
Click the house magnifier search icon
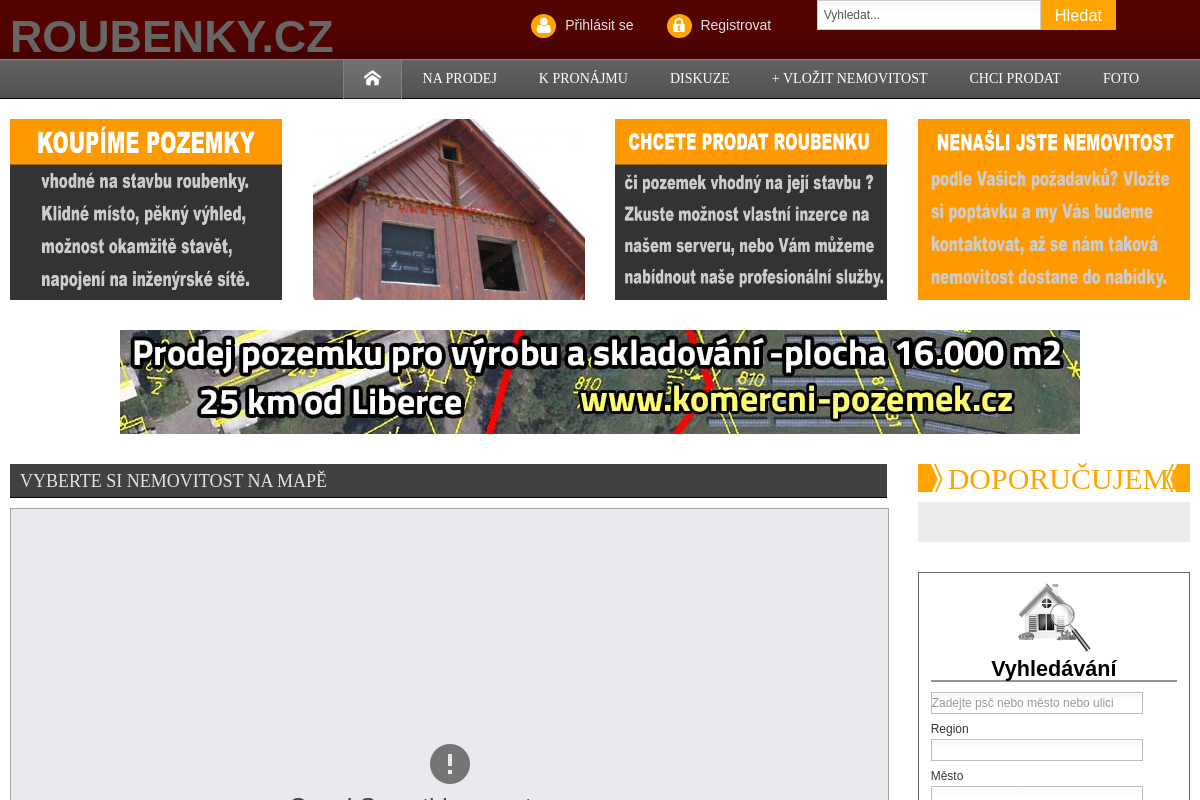(1054, 617)
